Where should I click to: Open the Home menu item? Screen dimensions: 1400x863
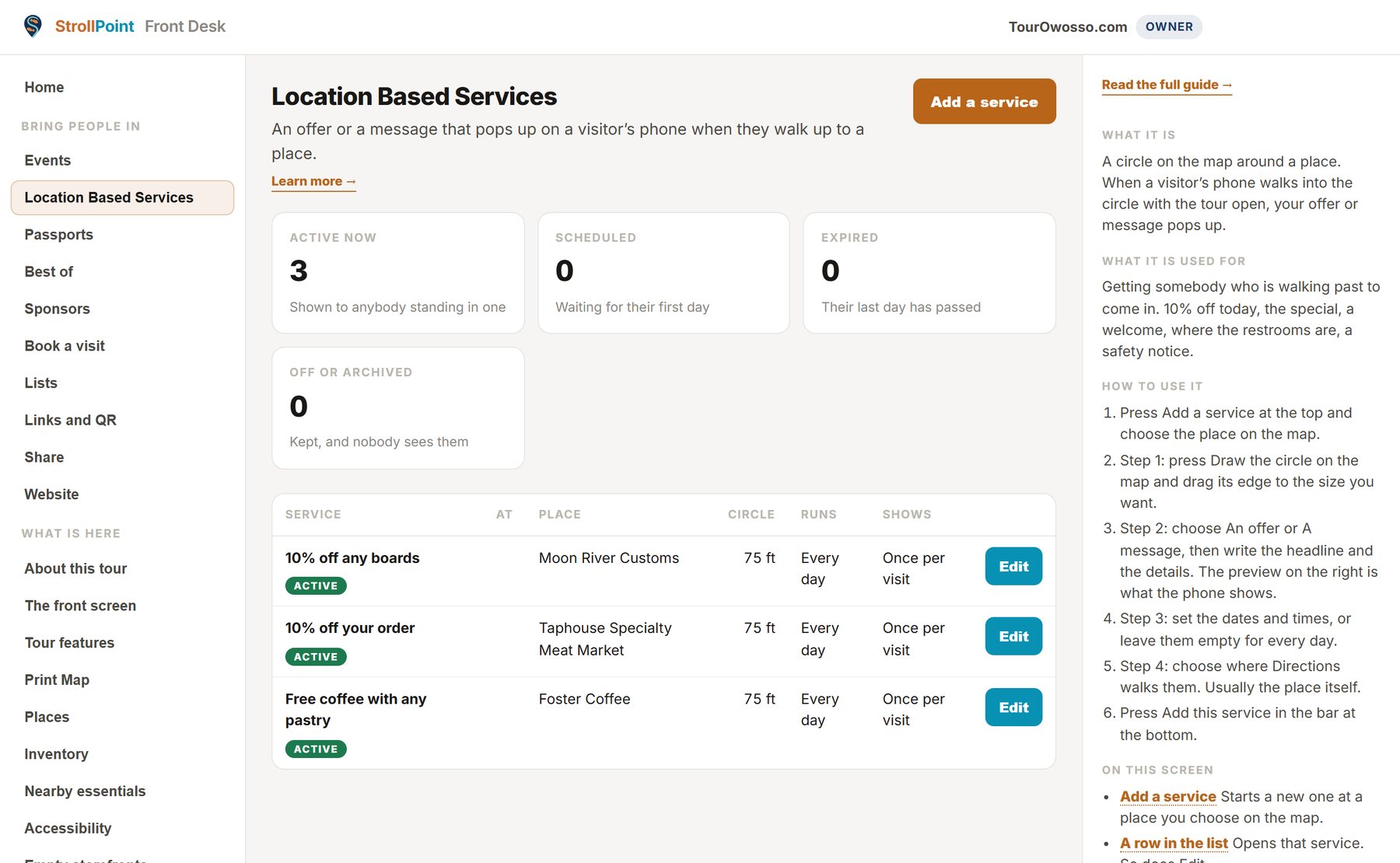(44, 87)
